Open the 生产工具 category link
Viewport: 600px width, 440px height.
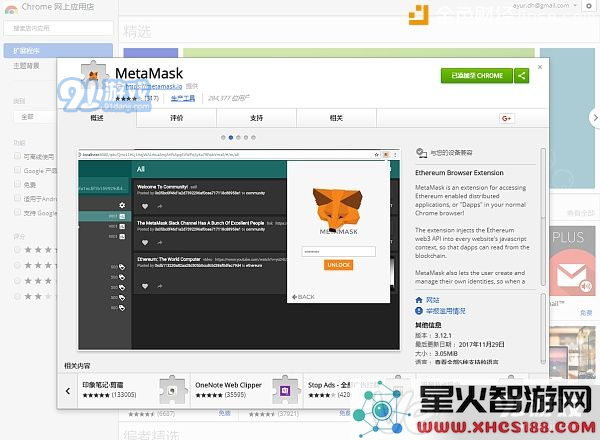(x=183, y=98)
